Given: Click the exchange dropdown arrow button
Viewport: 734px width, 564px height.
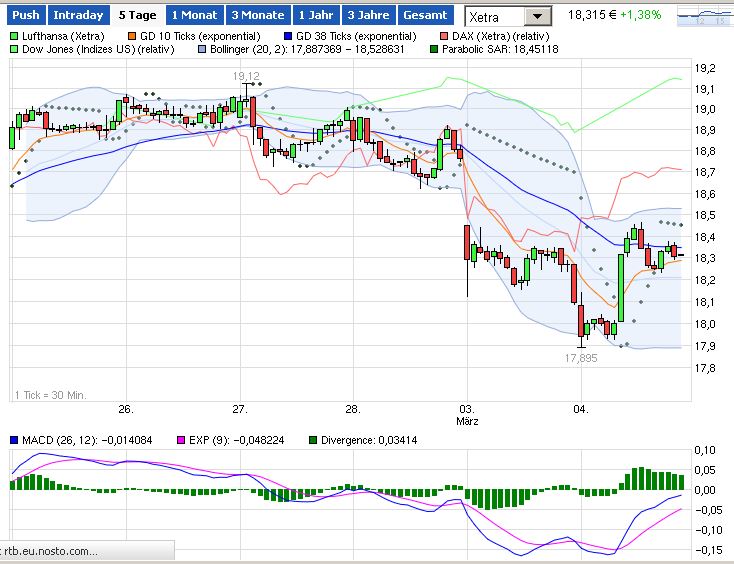Looking at the screenshot, I should point(537,17).
